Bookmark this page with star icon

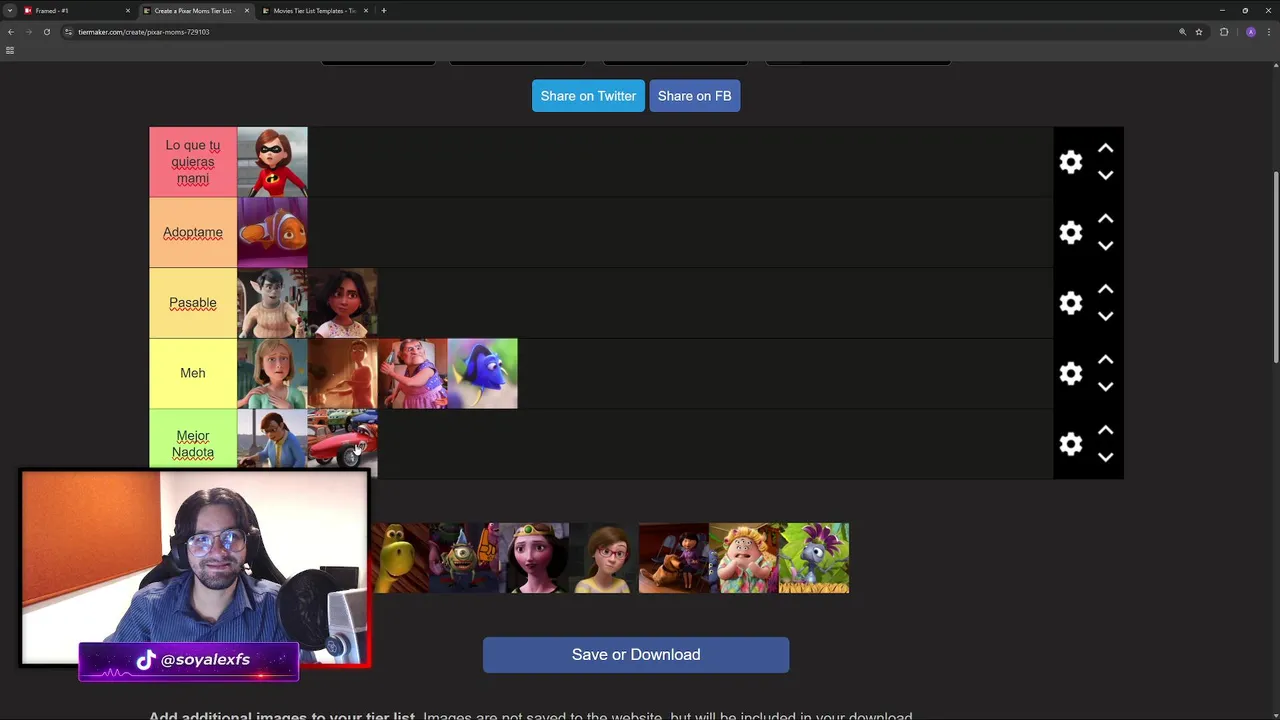1199,32
